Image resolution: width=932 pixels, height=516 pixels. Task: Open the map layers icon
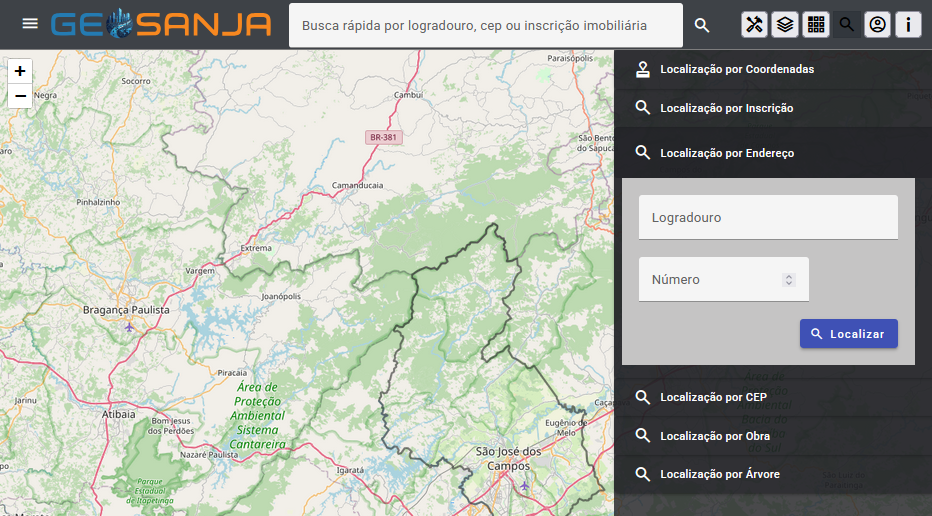tap(786, 25)
